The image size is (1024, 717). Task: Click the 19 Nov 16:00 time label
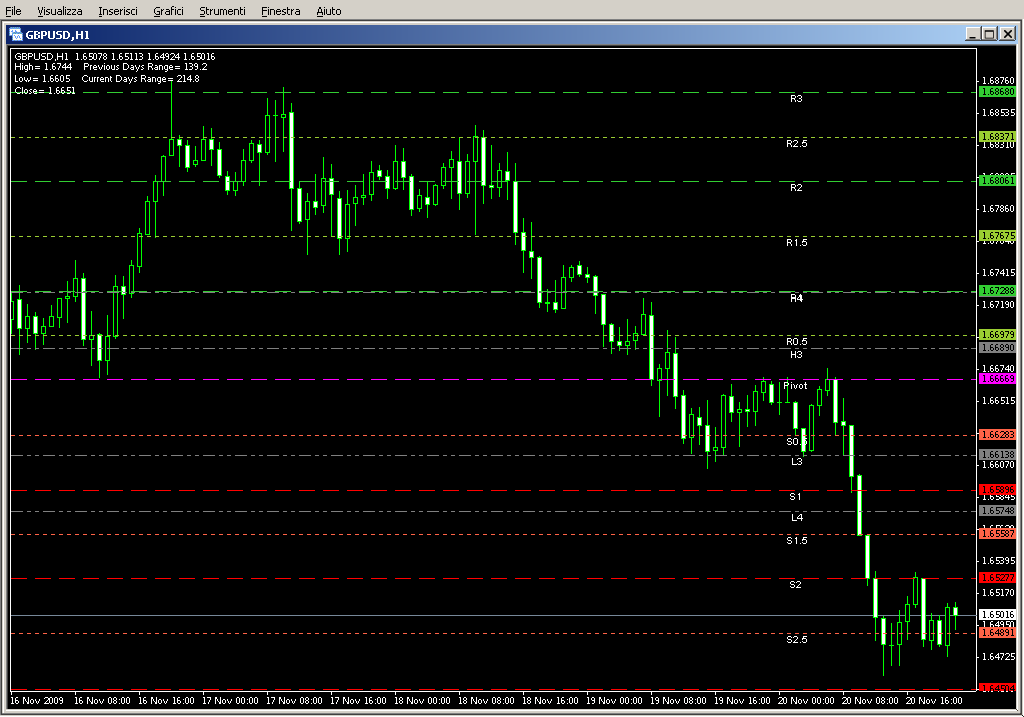tap(742, 701)
